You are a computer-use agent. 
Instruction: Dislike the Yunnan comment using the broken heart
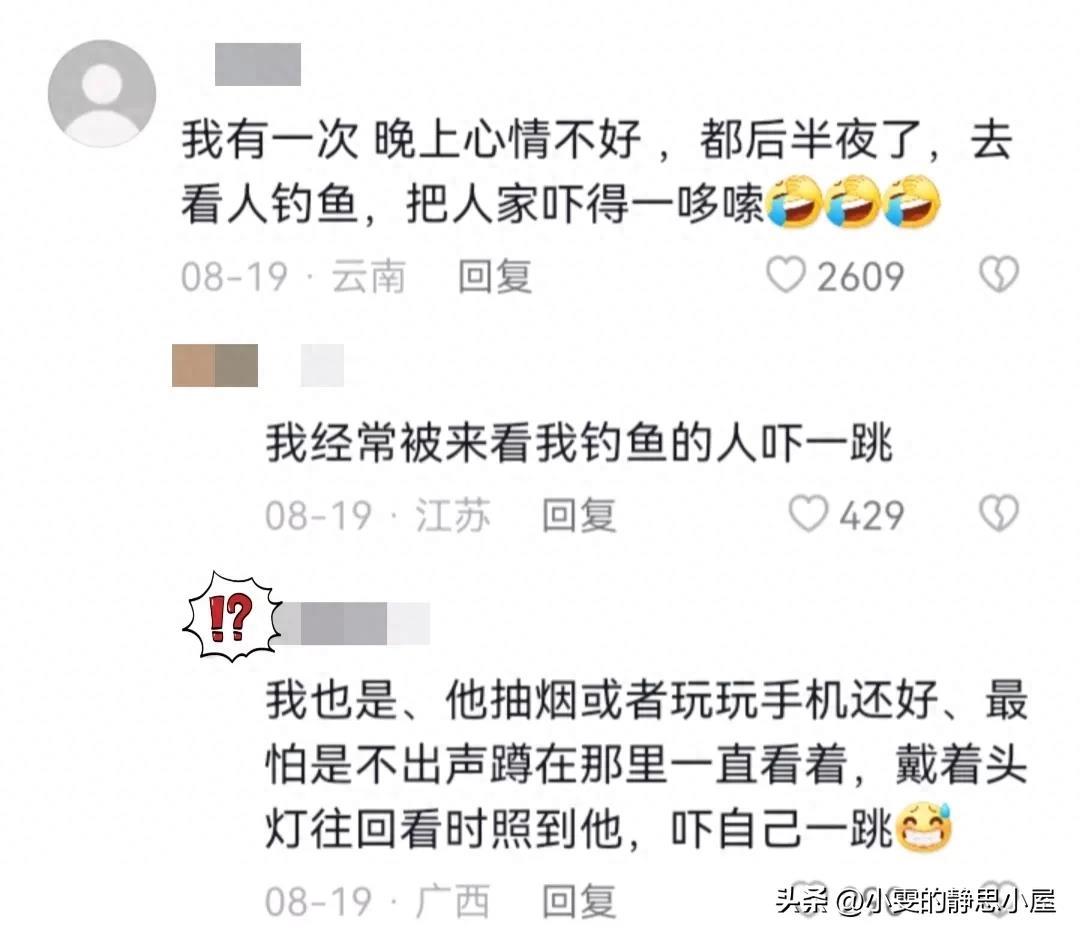tap(999, 275)
